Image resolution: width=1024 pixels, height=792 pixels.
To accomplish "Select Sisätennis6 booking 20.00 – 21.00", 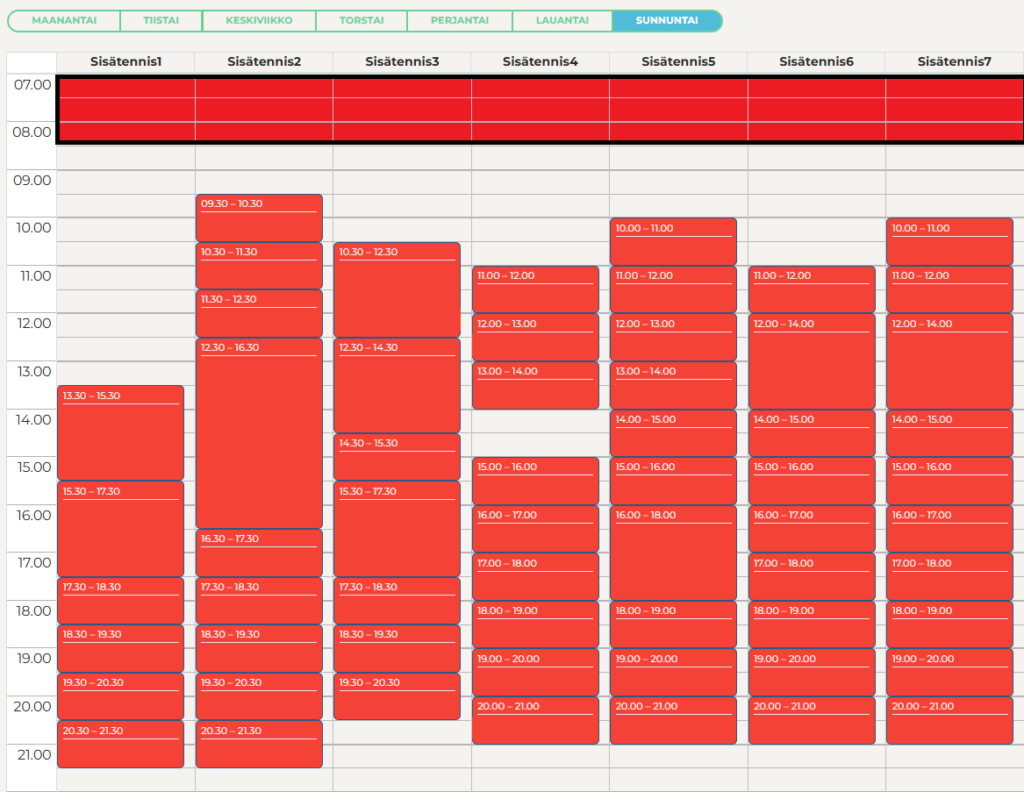I will [x=812, y=720].
